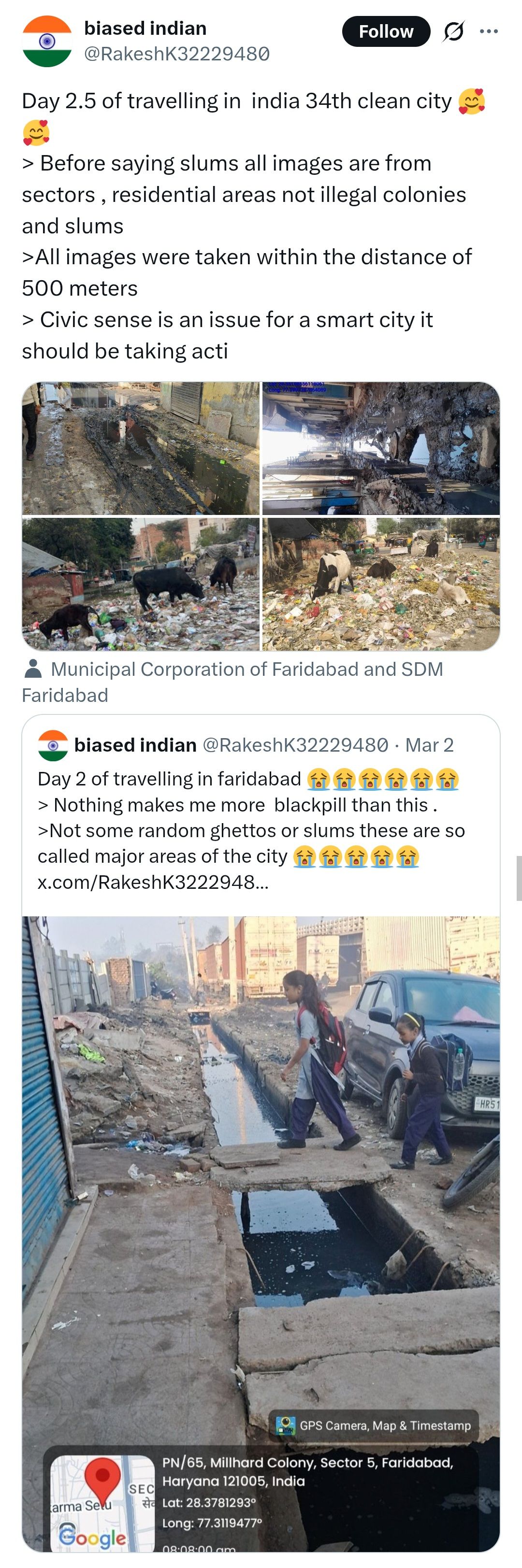Click the top "biased indian" display name
The image size is (522, 1568).
pyautogui.click(x=145, y=28)
